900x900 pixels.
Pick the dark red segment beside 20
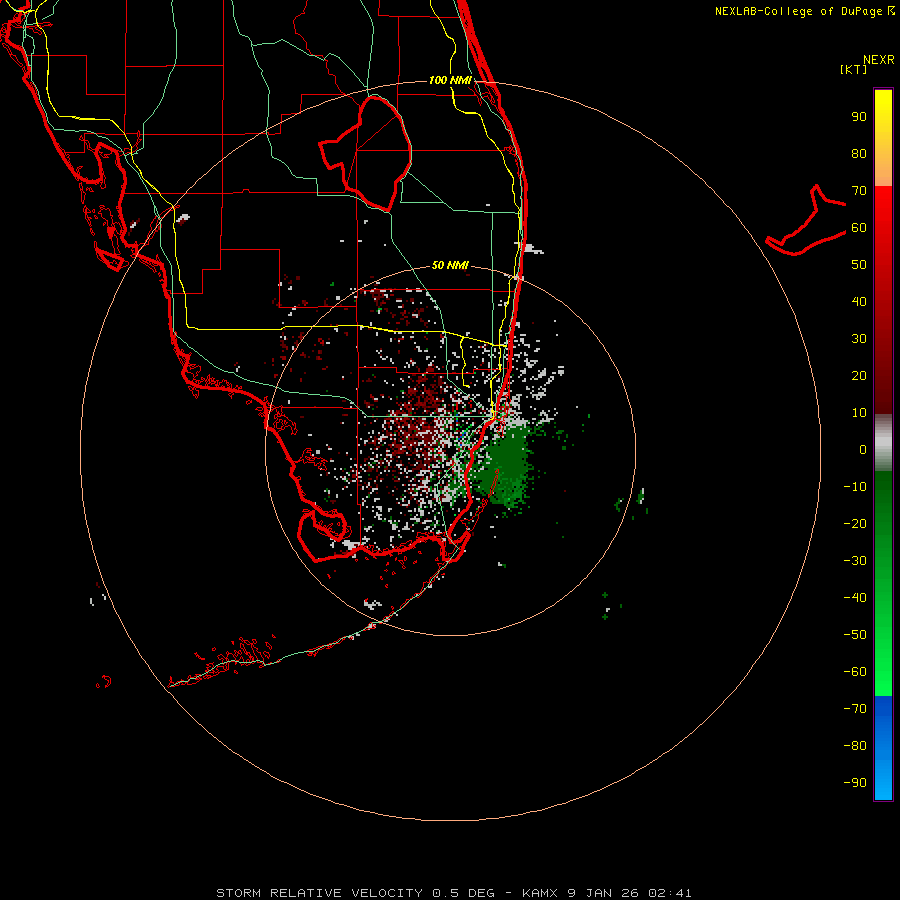[883, 376]
